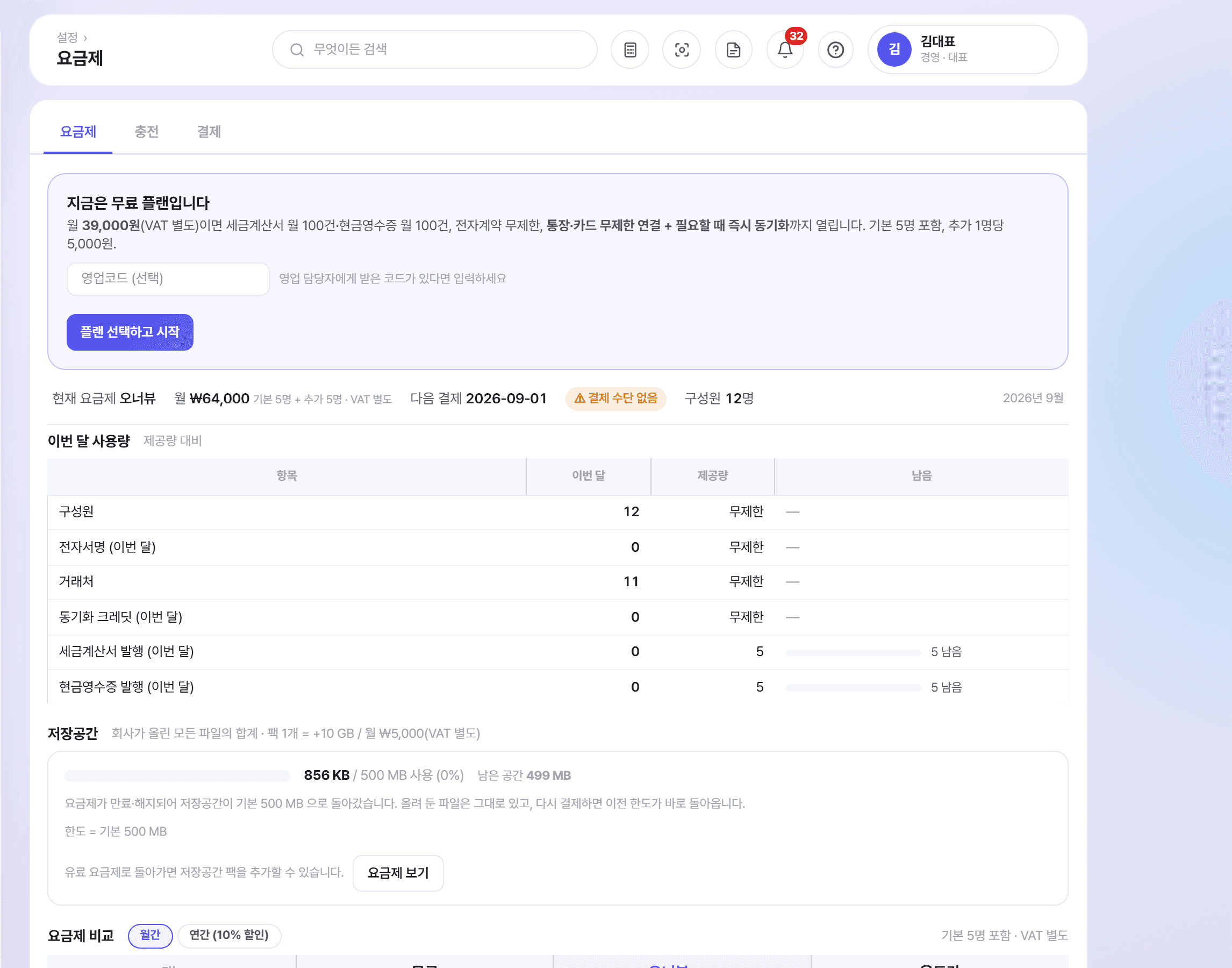The width and height of the screenshot is (1232, 968).
Task: Click the 남음 column header
Action: [x=921, y=476]
